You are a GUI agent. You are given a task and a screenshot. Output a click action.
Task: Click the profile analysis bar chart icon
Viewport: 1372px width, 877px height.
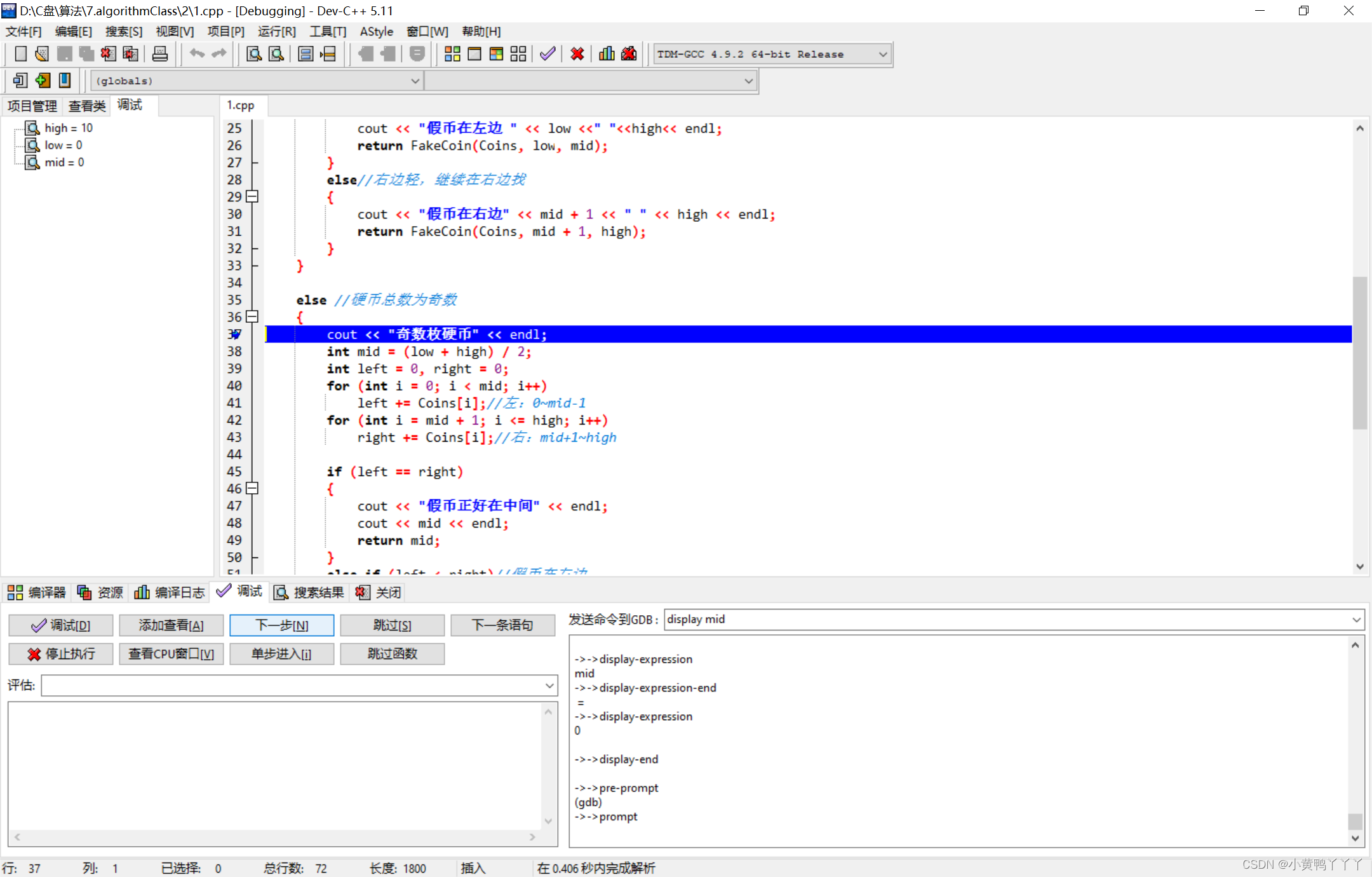click(607, 54)
